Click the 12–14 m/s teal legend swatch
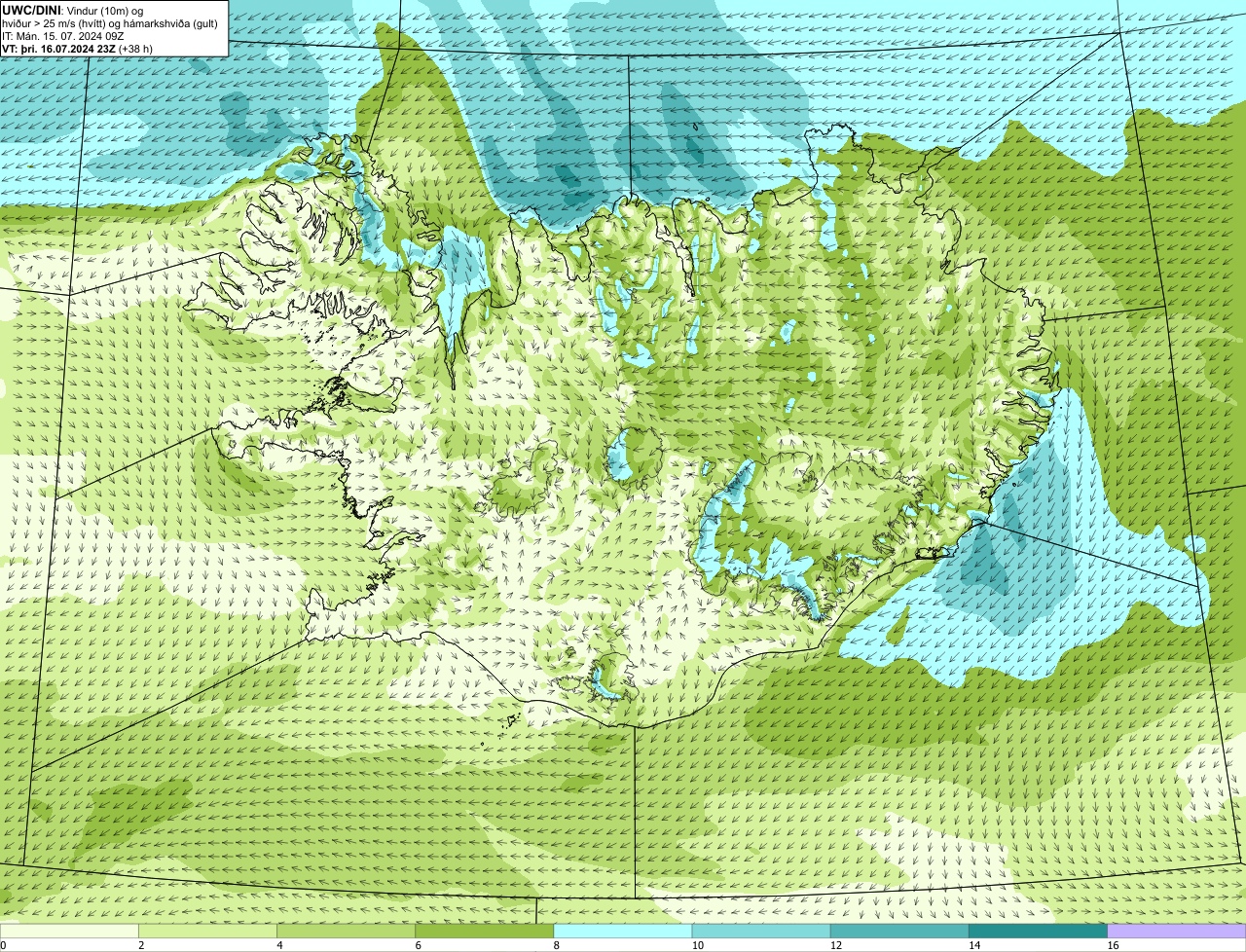This screenshot has width=1246, height=952. click(x=899, y=932)
